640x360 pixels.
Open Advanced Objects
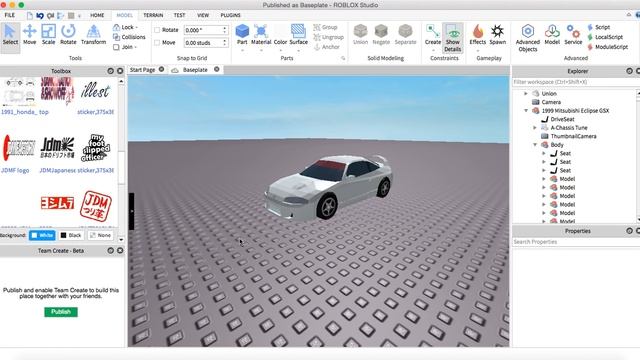click(528, 38)
